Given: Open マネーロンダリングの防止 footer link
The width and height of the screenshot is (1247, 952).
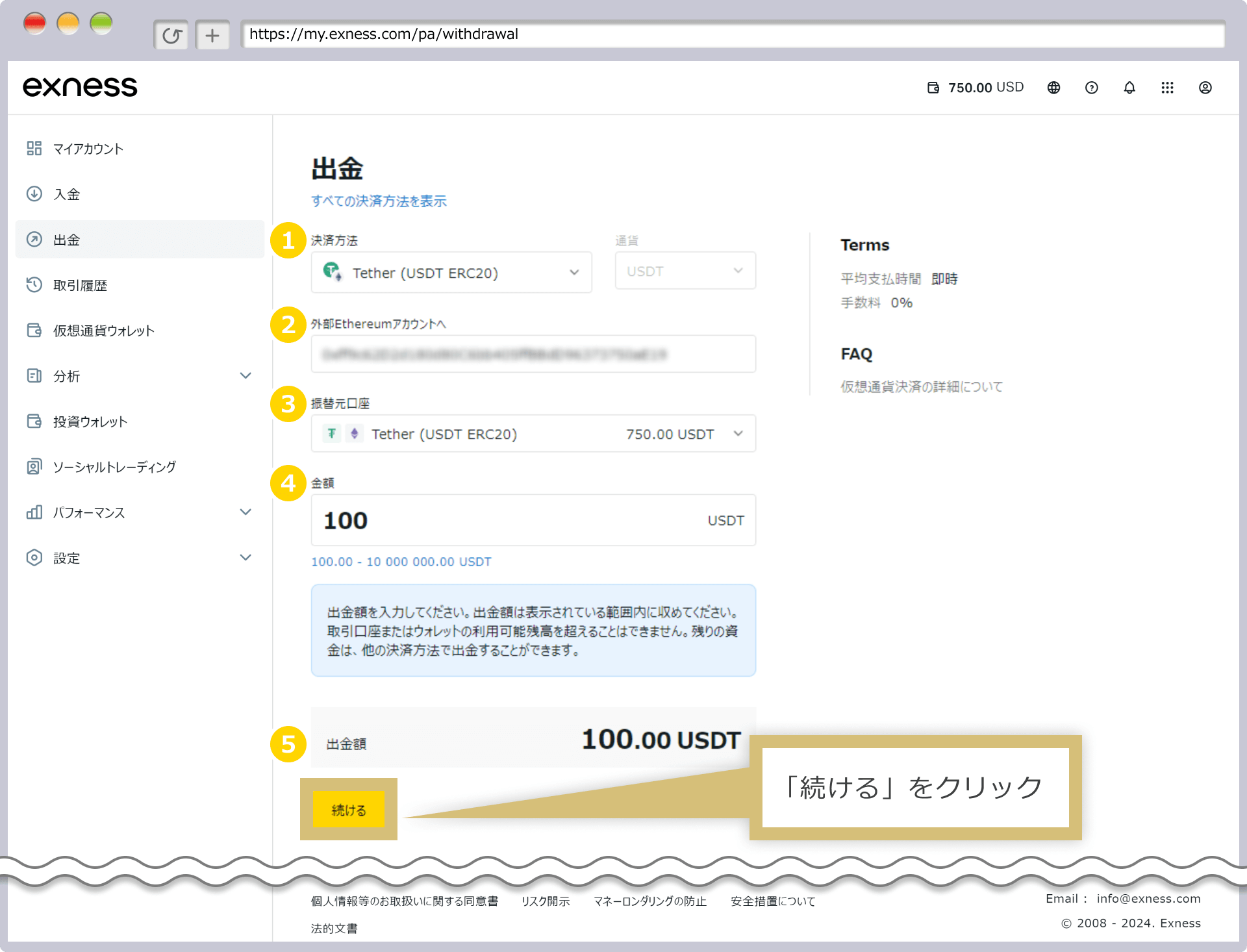Looking at the screenshot, I should [650, 901].
